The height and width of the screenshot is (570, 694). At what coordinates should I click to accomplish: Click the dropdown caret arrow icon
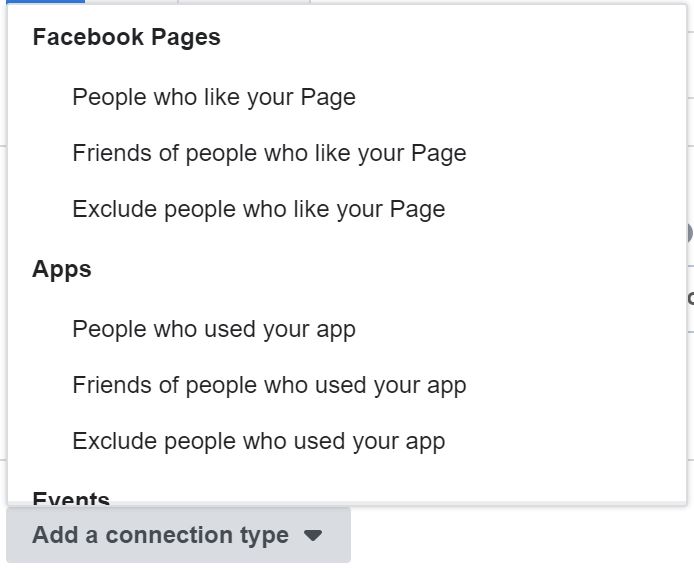point(313,536)
